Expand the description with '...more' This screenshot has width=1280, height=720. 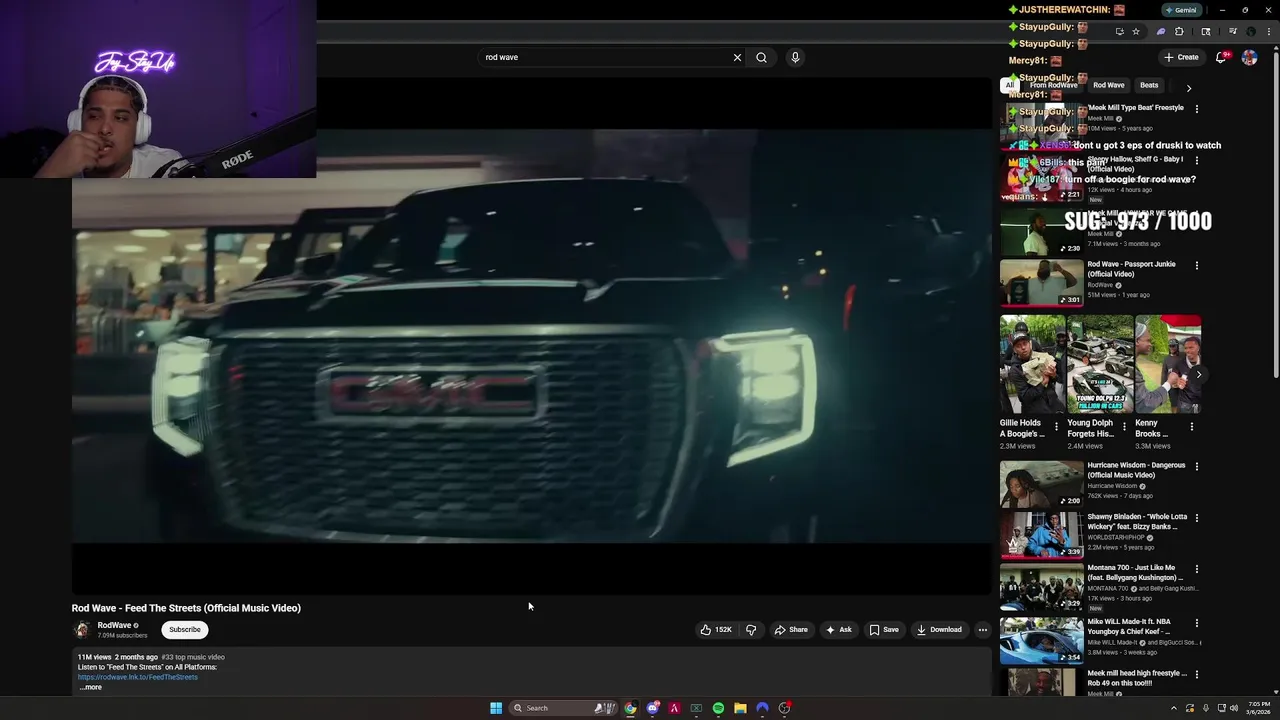coord(90,687)
